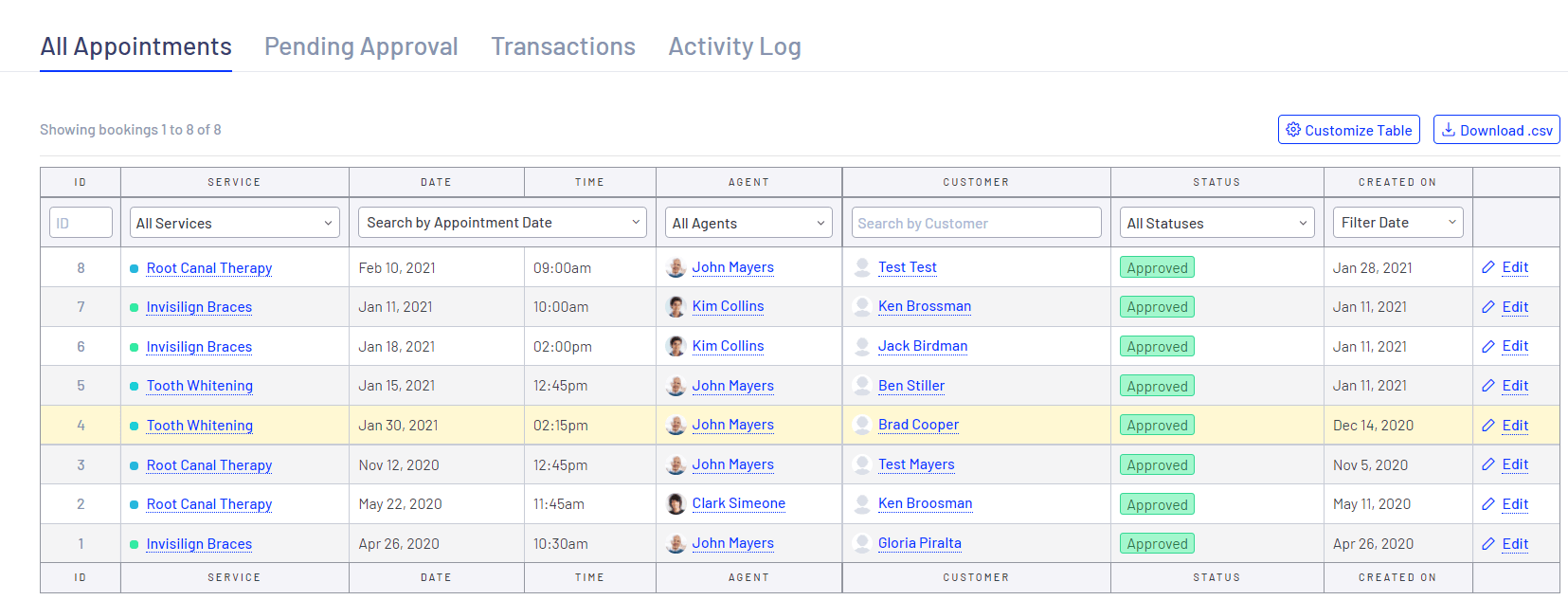Click date cell 'May 22, 2020'
Image resolution: width=1568 pixels, height=600 pixels.
400,504
